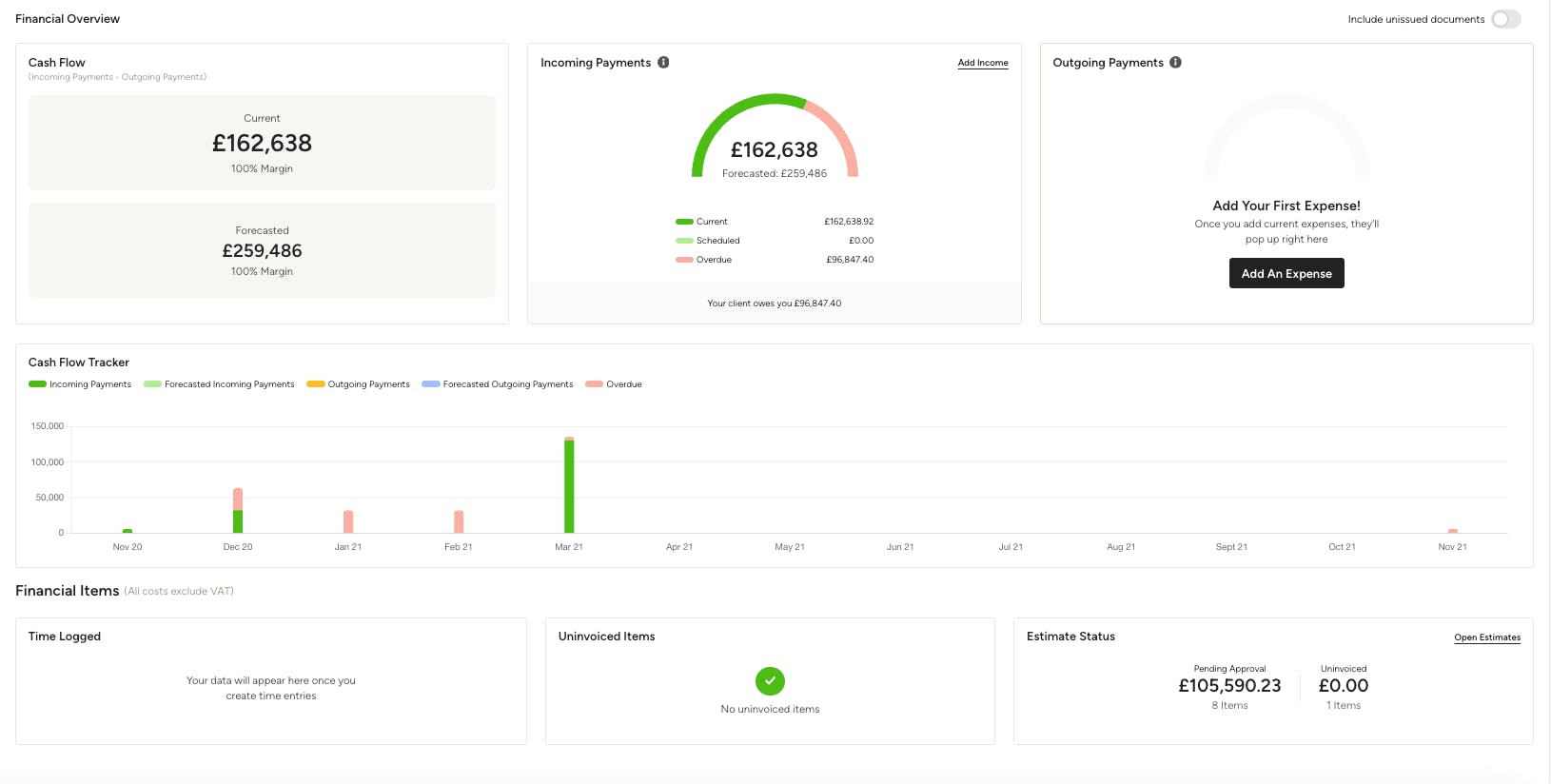1551x784 pixels.
Task: Click the Outgoing Payments info icon
Action: 1175,63
